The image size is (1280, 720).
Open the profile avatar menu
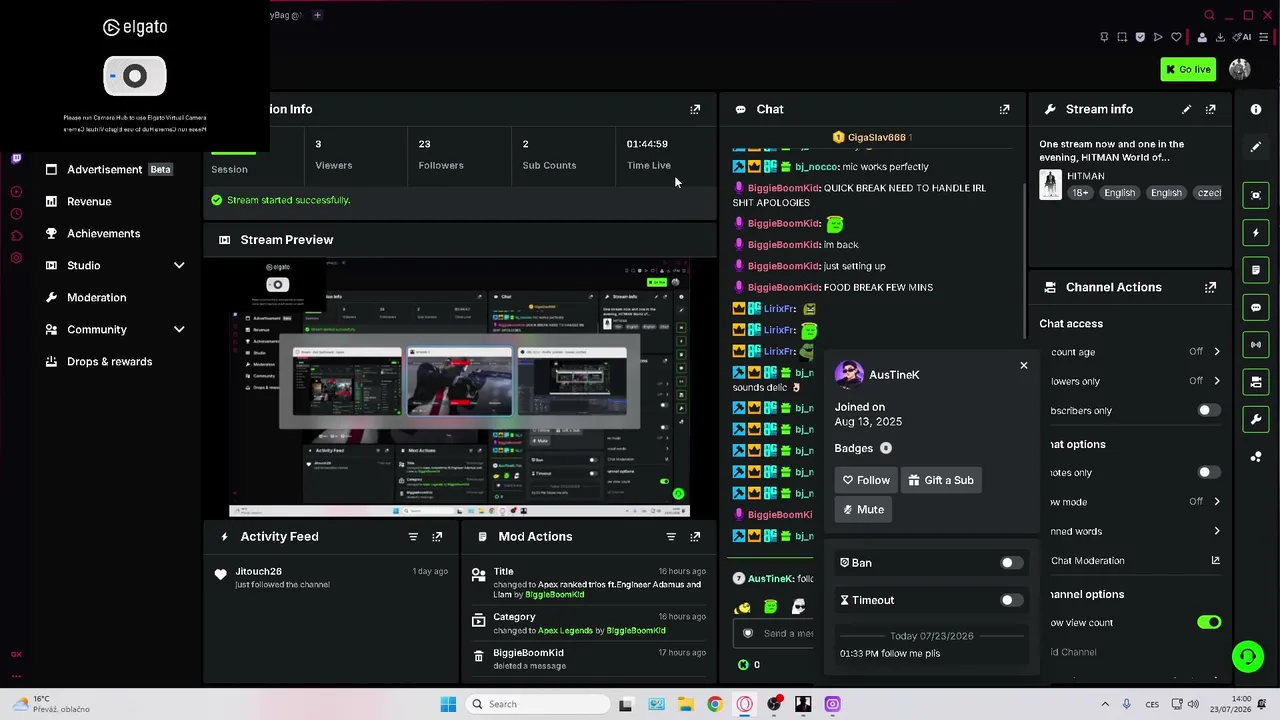(x=1240, y=69)
